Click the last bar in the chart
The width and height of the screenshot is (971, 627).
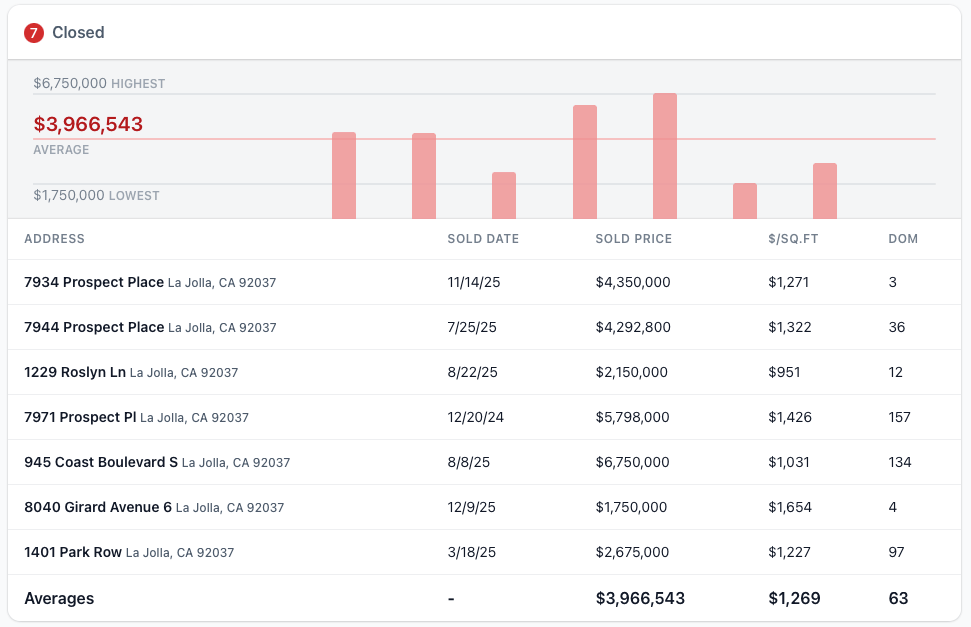825,191
